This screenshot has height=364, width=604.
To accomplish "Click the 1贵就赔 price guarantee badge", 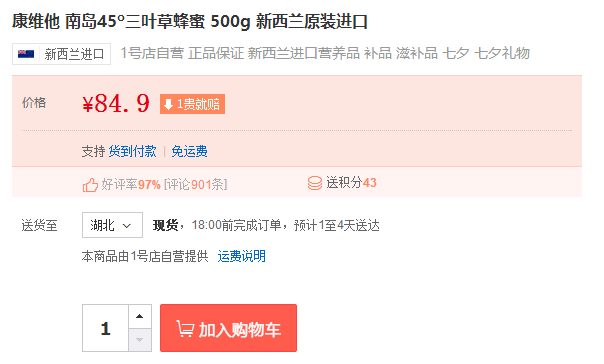I will (192, 104).
